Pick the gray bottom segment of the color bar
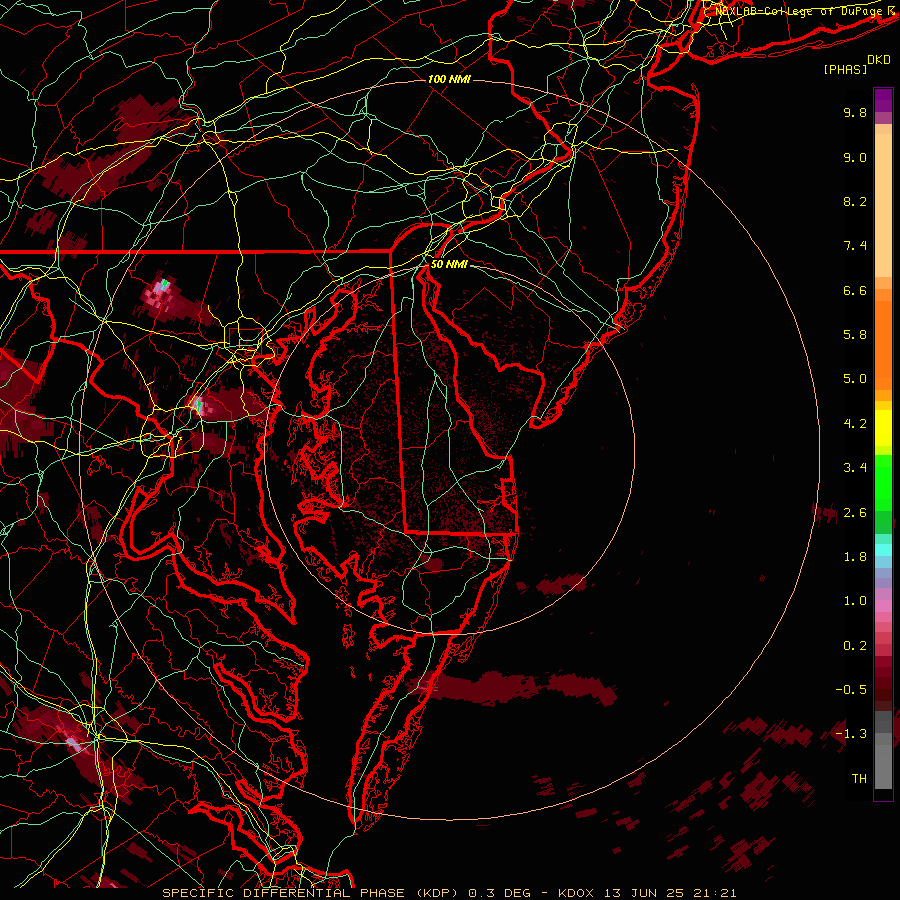The width and height of the screenshot is (900, 900). pyautogui.click(x=883, y=761)
